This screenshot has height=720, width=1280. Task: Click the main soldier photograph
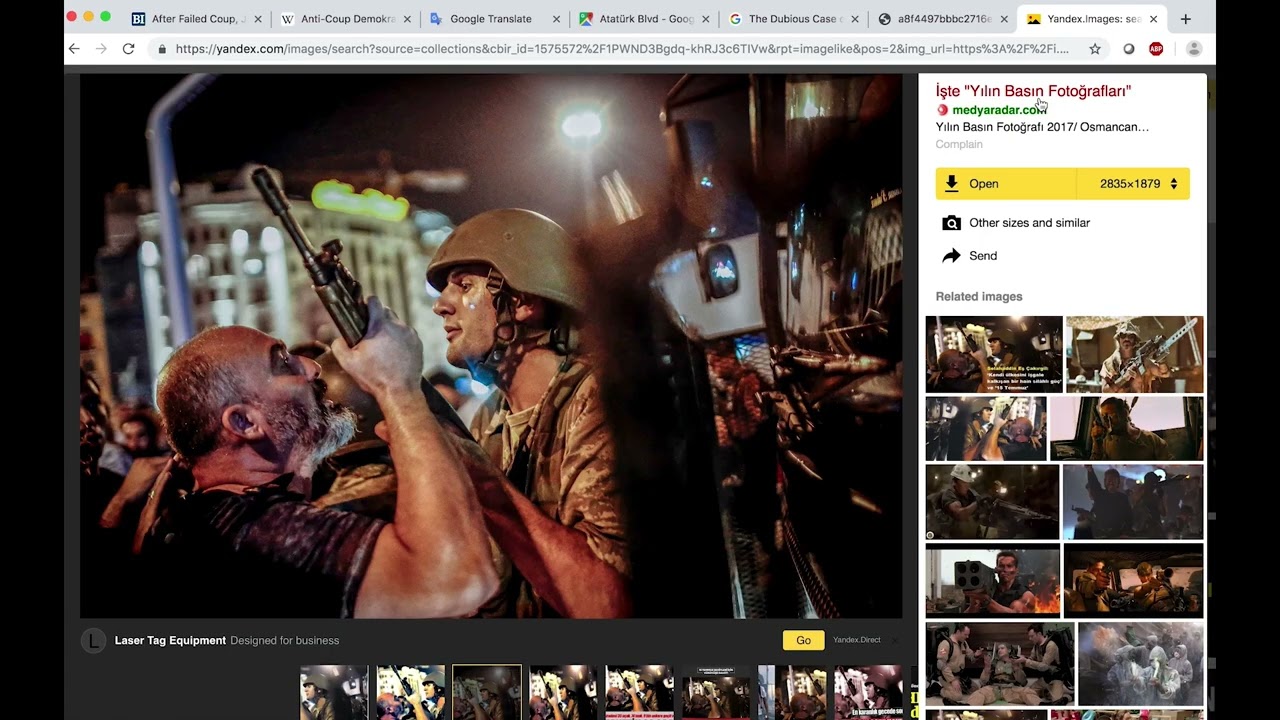[491, 346]
